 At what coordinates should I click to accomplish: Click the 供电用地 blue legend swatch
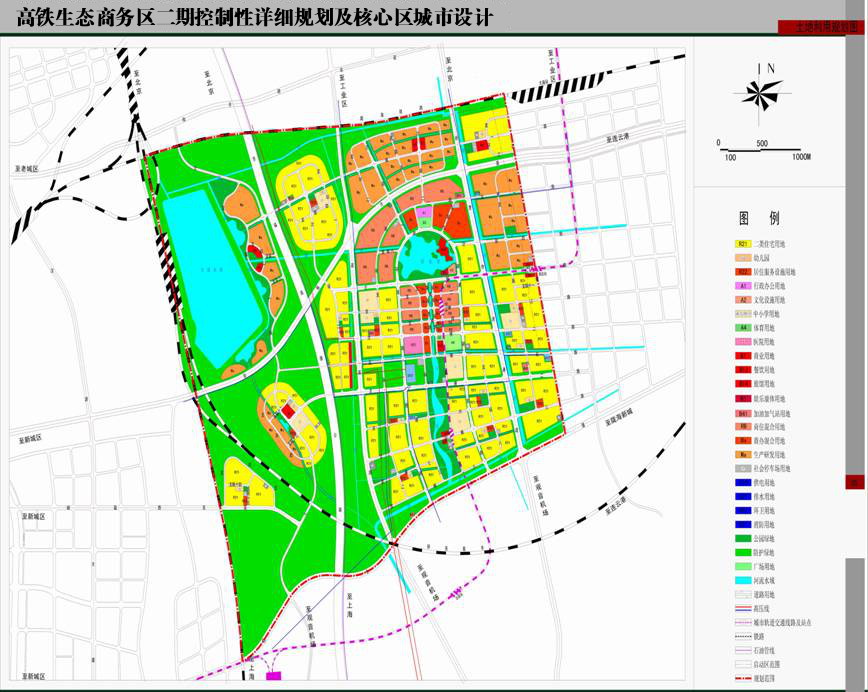[x=744, y=482]
